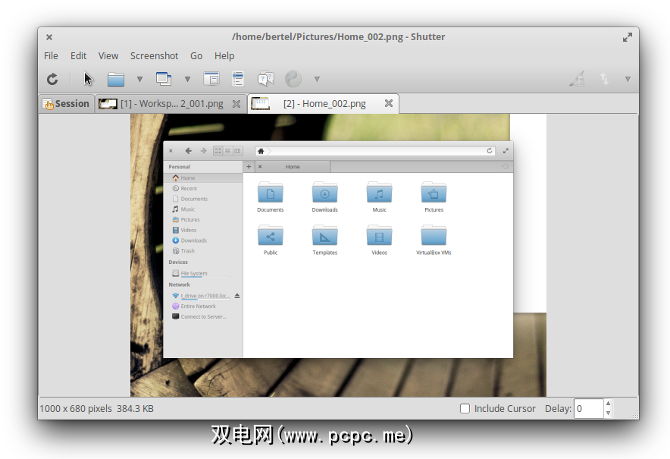Screen dimensions: 670x459
Task: Open the Go menu
Action: coord(196,56)
